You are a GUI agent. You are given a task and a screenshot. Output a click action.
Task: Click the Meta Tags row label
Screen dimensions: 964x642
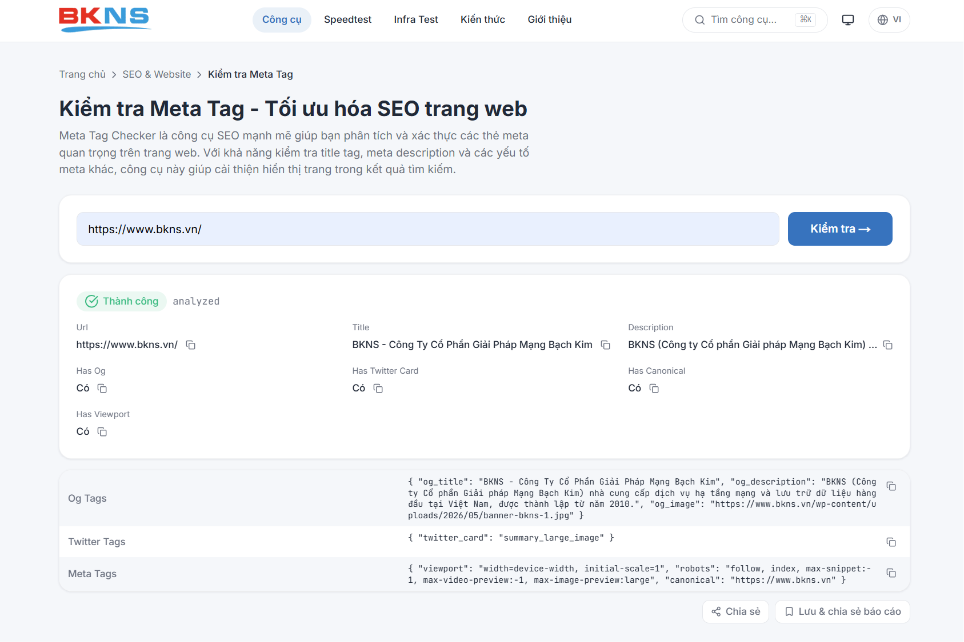92,574
